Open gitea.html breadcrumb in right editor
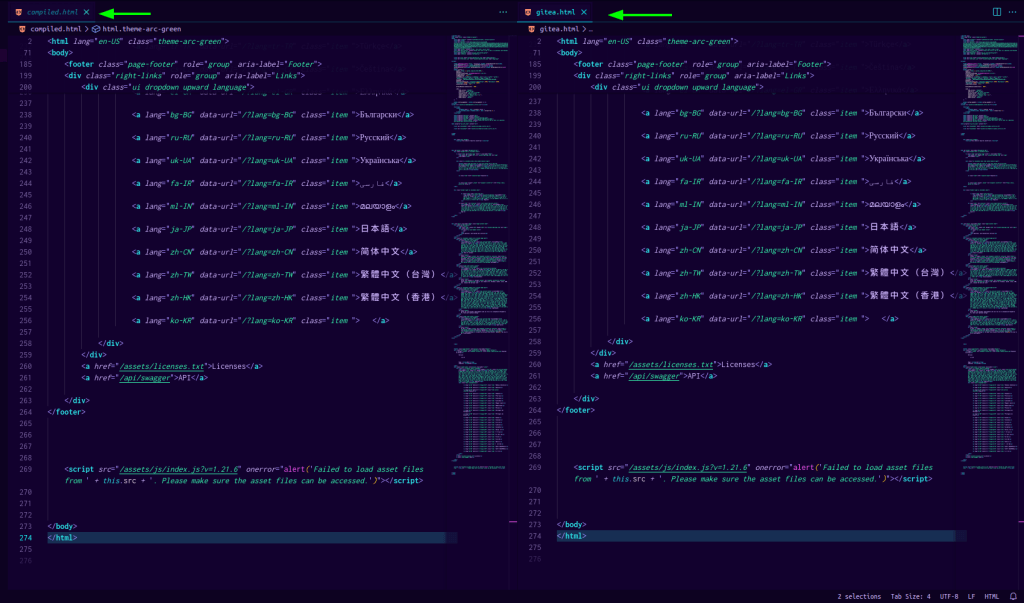1024x603 pixels. [x=557, y=29]
